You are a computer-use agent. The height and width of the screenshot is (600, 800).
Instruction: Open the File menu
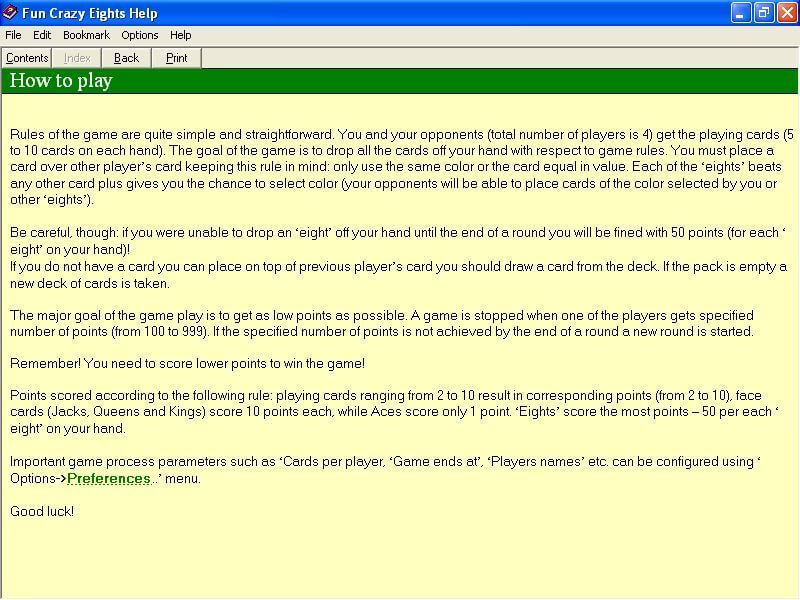(13, 35)
